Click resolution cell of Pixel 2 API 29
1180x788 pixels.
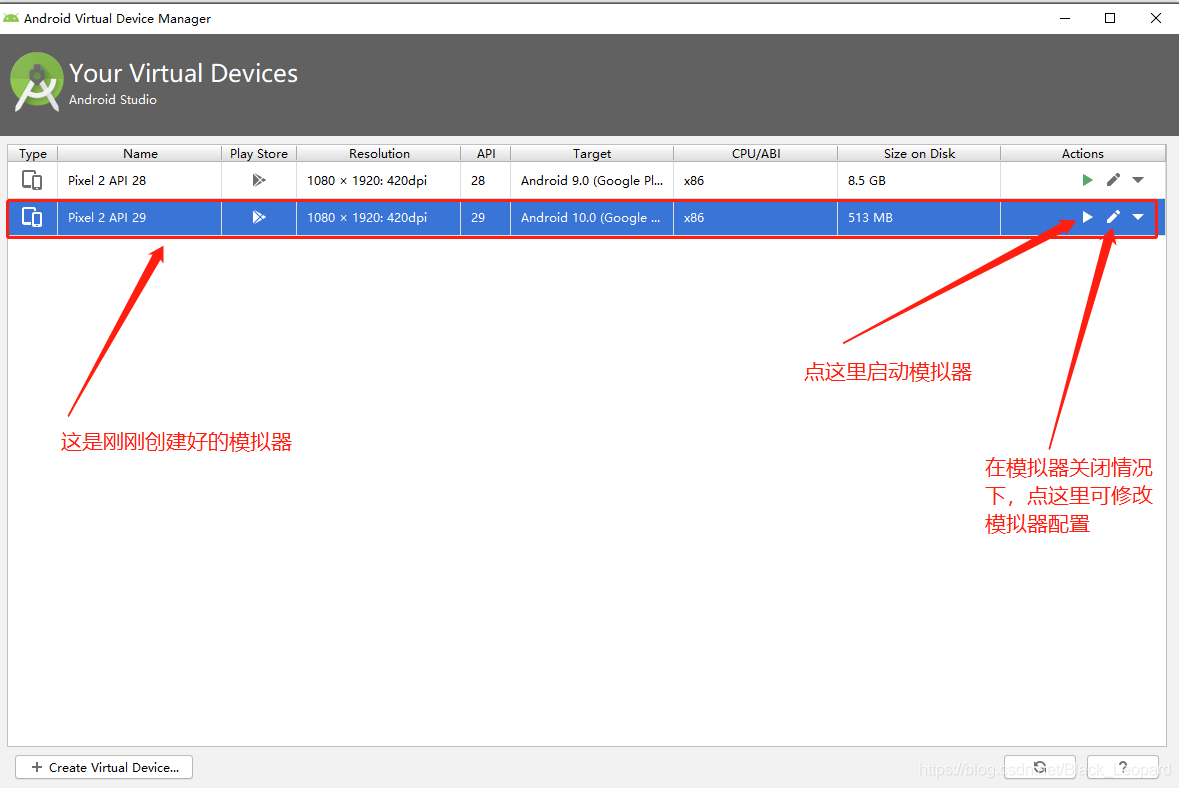click(379, 217)
